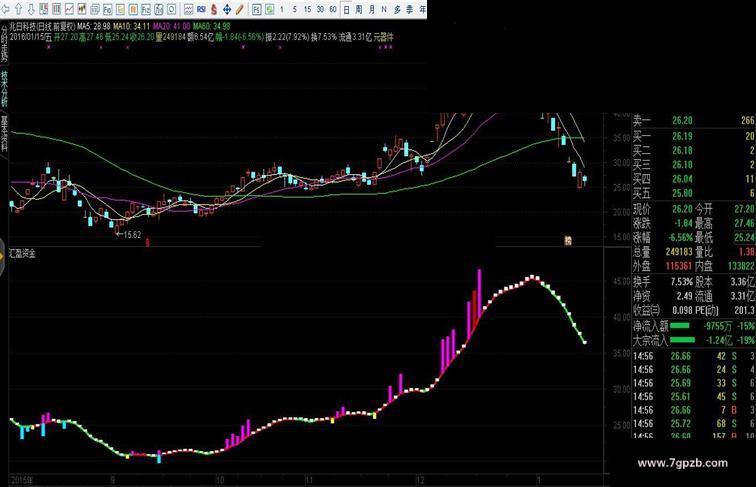Open the Fe toolbar icon

tap(107, 9)
